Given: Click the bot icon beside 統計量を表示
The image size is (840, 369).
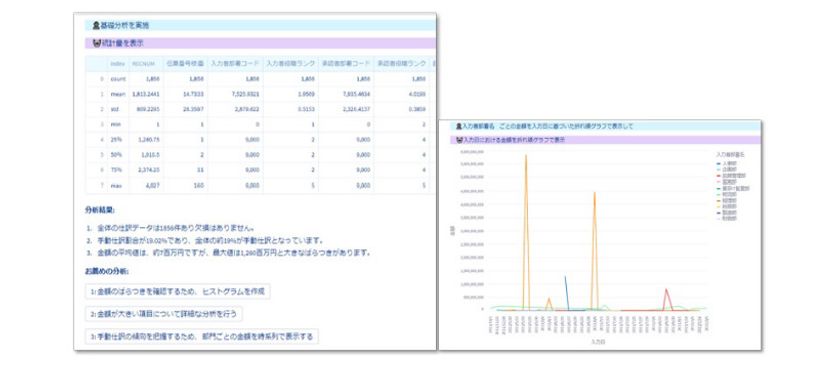Looking at the screenshot, I should click(x=96, y=43).
